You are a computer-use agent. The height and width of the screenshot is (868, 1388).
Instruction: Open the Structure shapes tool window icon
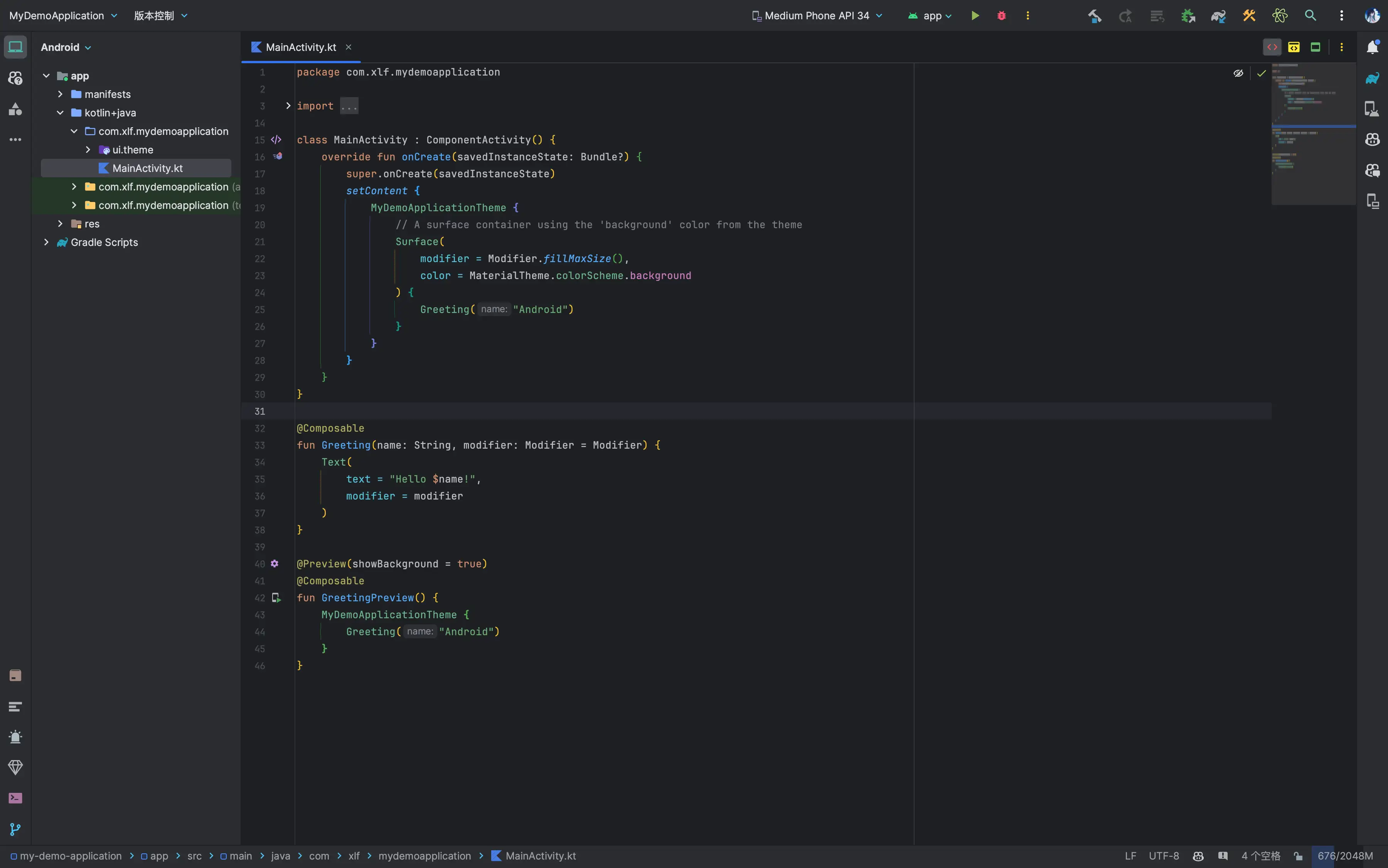coord(15,109)
